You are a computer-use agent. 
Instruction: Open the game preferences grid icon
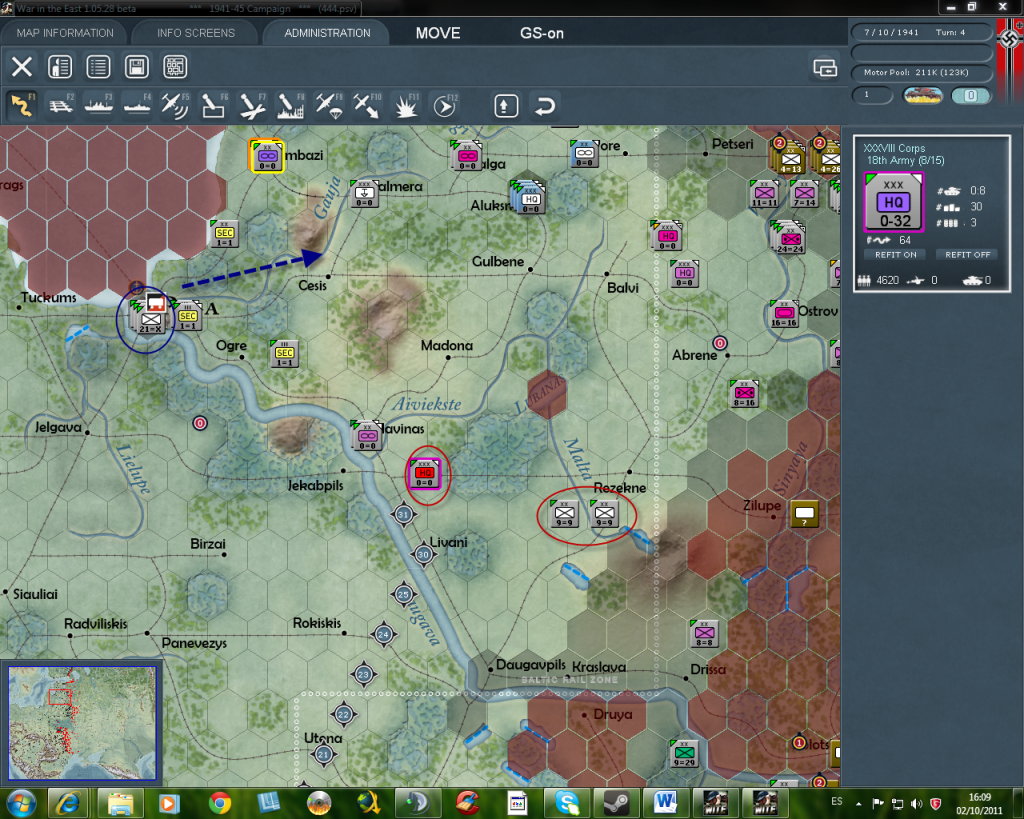[x=175, y=67]
